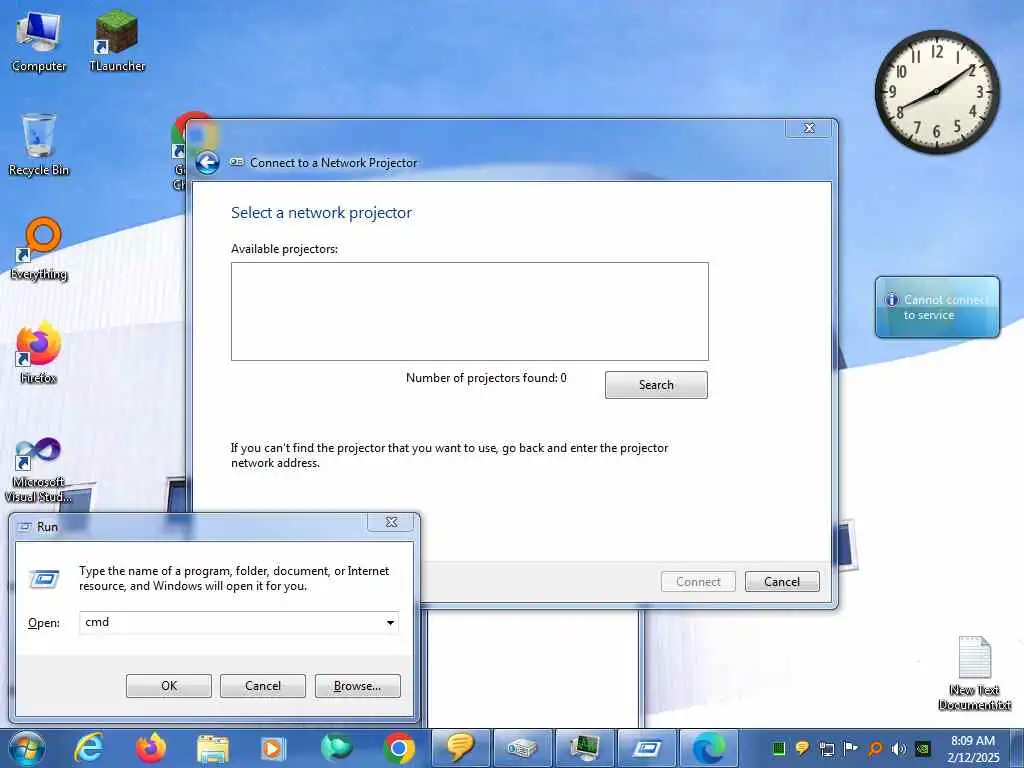Launch Internet Explorer from the taskbar
1024x768 pixels.
coord(89,748)
